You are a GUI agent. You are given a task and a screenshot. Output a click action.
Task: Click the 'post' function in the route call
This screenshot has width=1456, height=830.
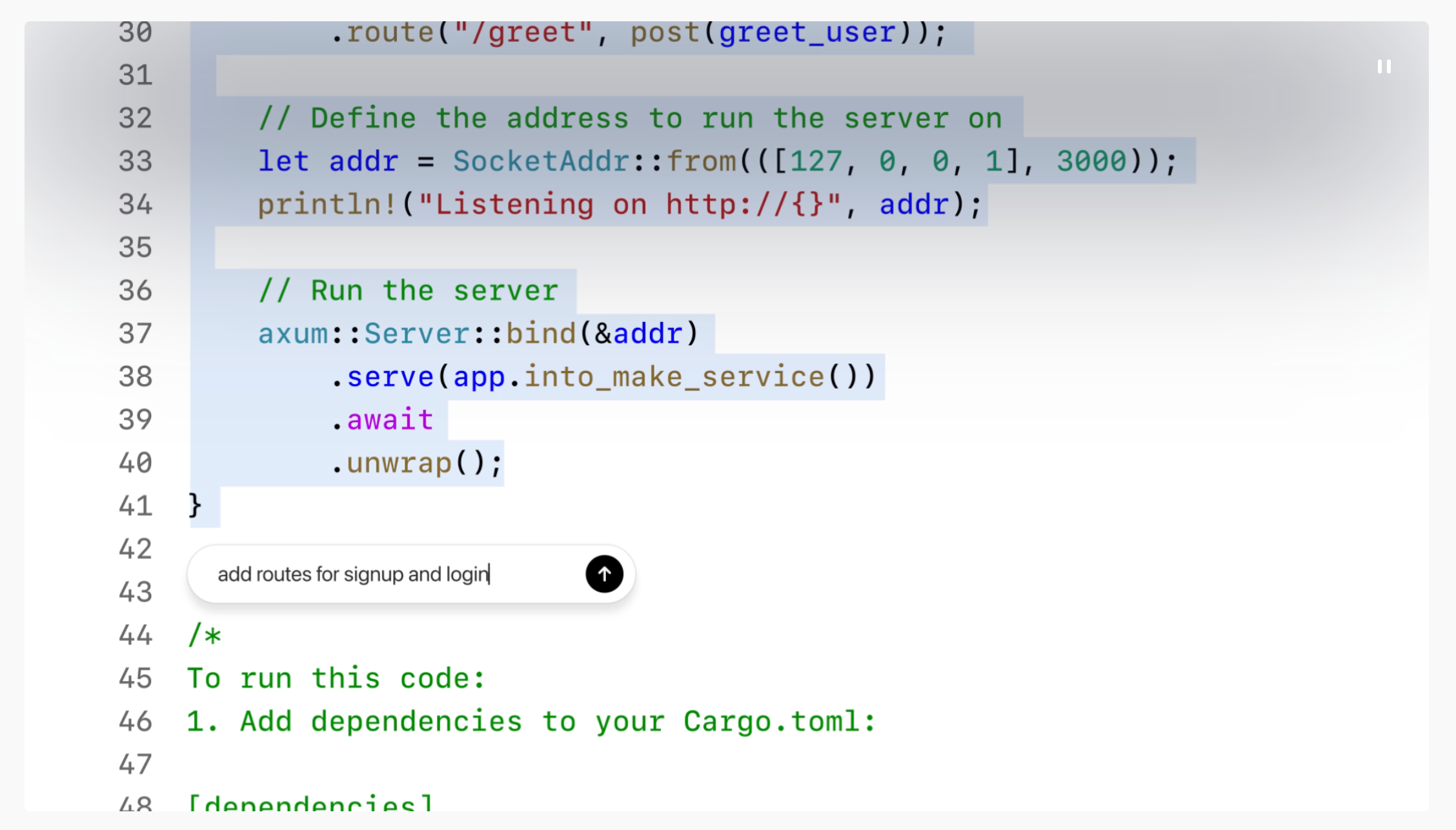click(x=665, y=33)
